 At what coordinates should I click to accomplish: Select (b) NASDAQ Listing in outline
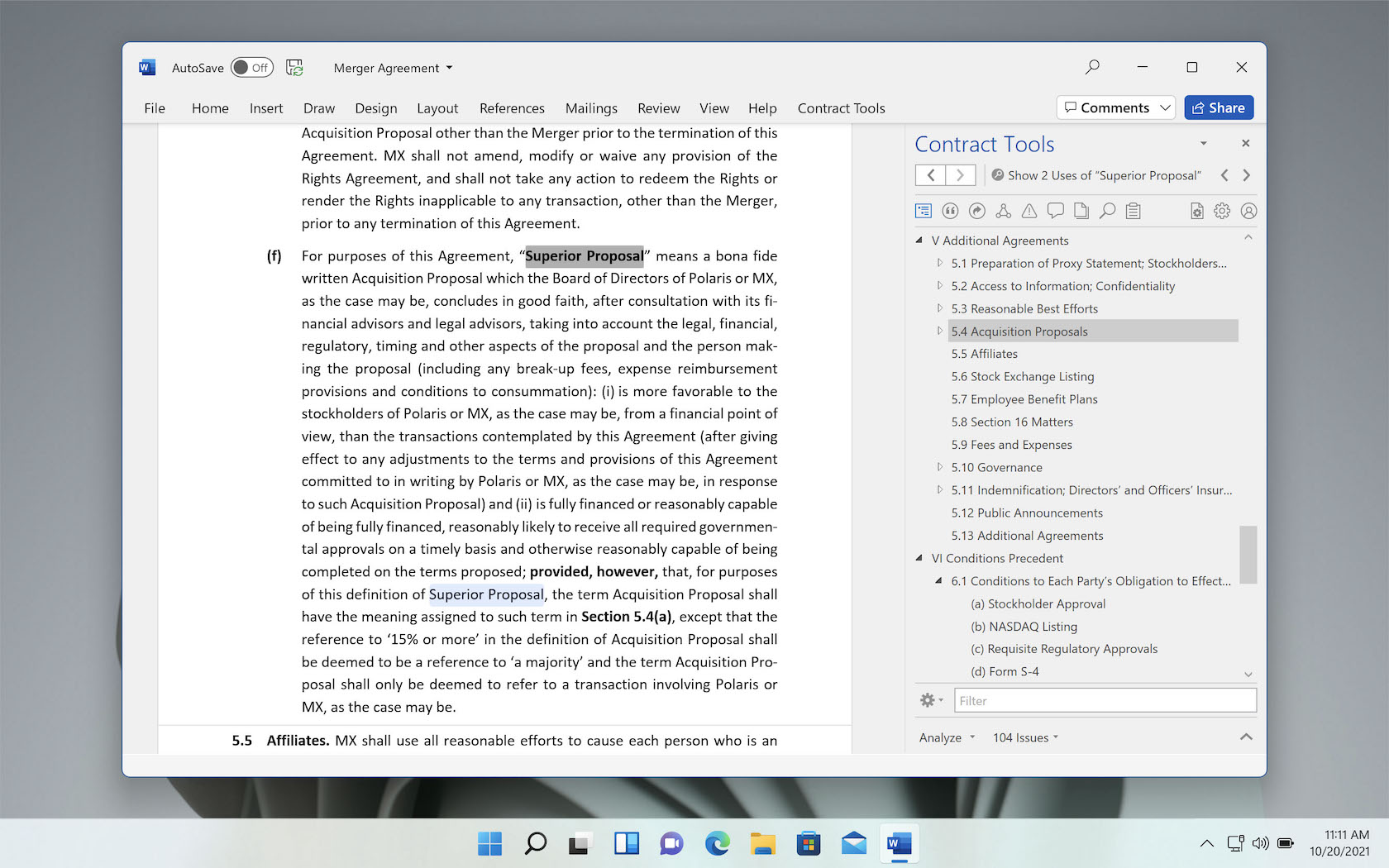tap(1024, 627)
